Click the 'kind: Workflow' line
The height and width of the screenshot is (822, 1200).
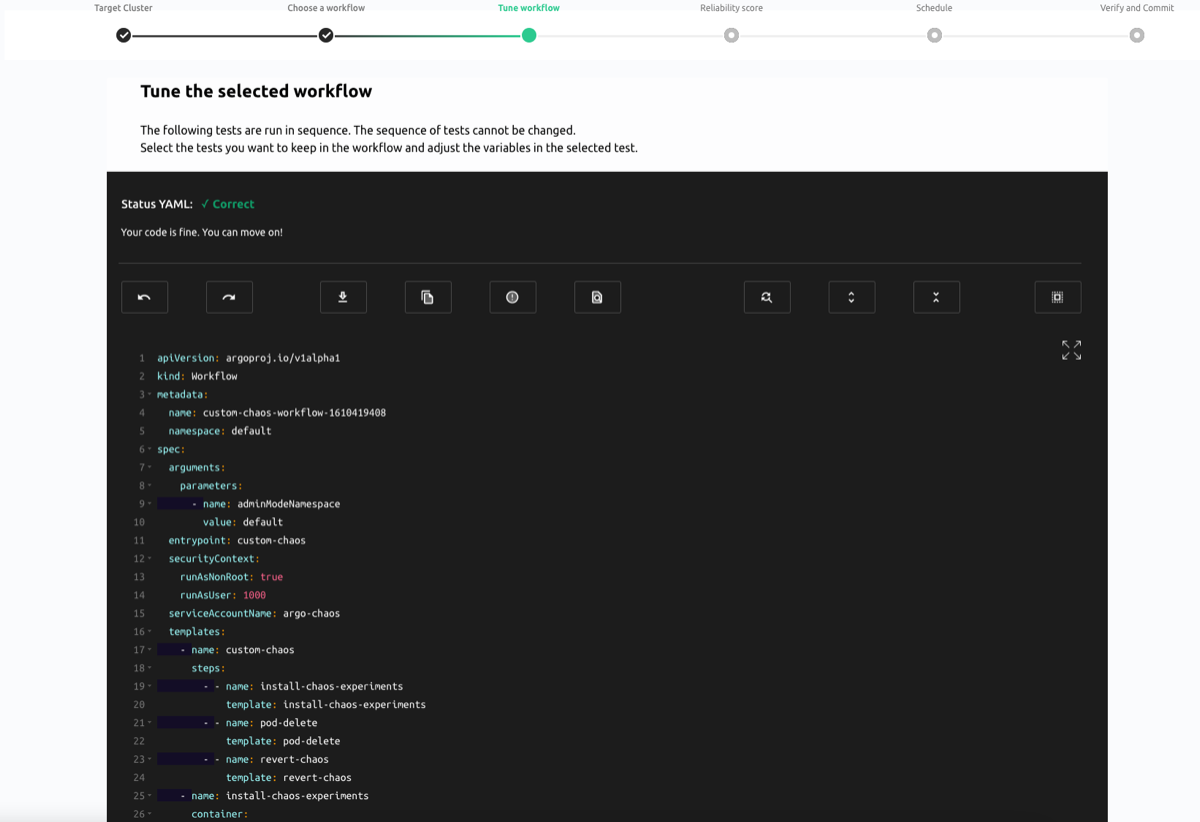click(x=197, y=377)
